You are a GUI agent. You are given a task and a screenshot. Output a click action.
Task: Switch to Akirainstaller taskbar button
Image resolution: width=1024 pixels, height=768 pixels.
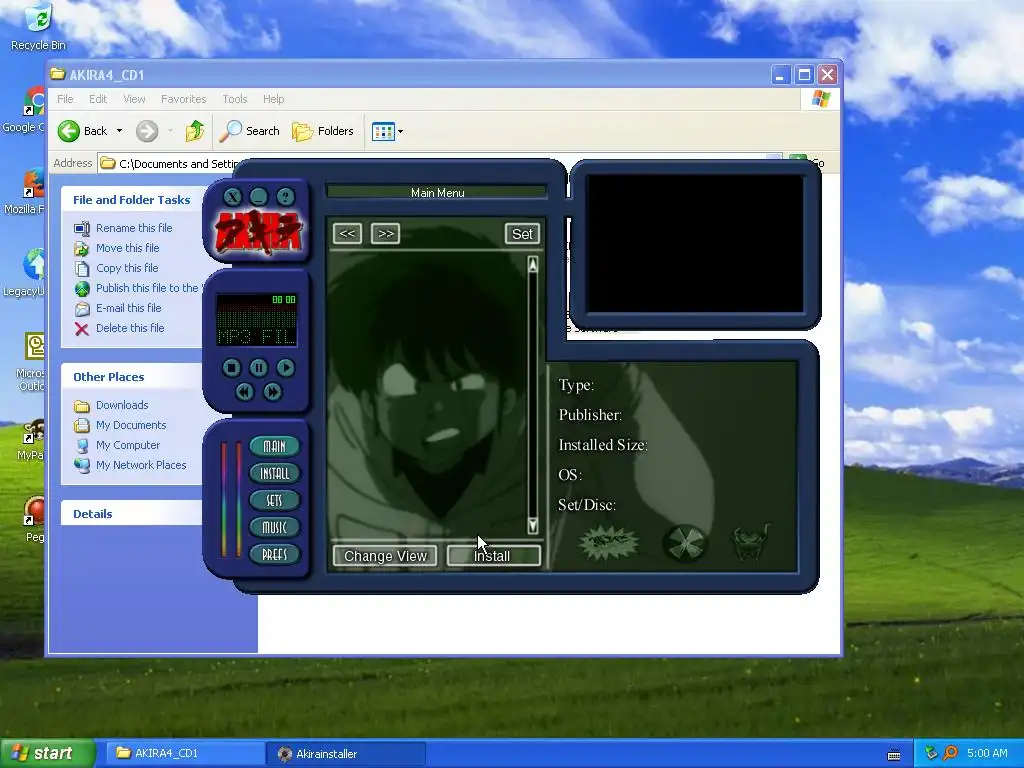click(x=346, y=753)
